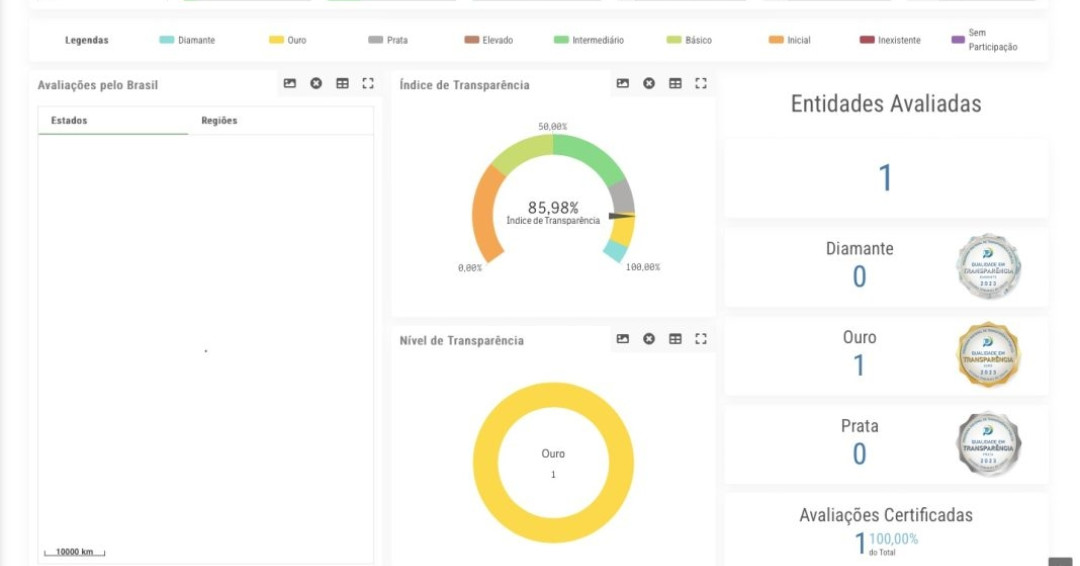Viewport: 1080px width, 566px height.
Task: Select the Estados tab
Action: point(69,121)
